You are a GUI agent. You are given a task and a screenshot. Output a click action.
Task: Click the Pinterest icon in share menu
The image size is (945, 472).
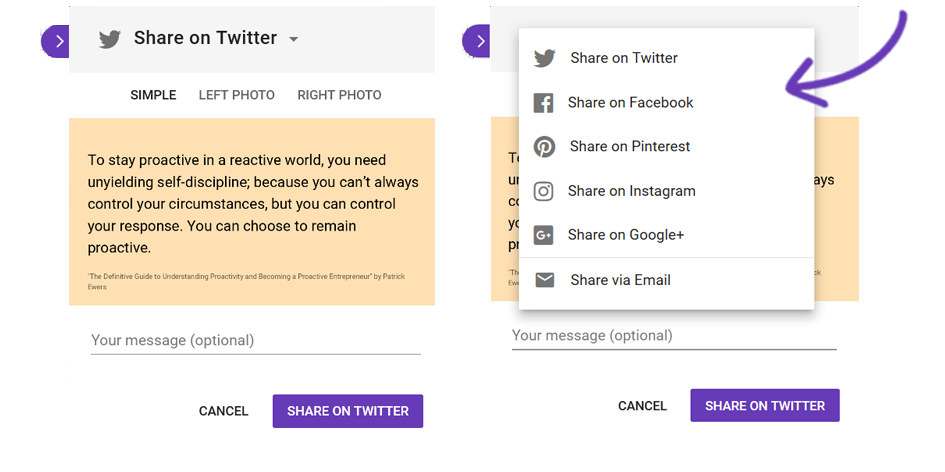pos(544,146)
